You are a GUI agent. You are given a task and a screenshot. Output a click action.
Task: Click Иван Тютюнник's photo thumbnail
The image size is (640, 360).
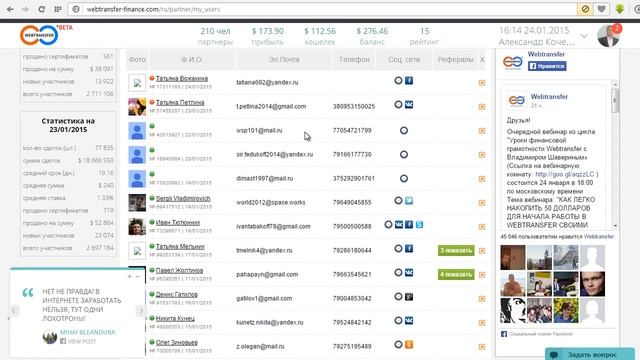tap(137, 227)
